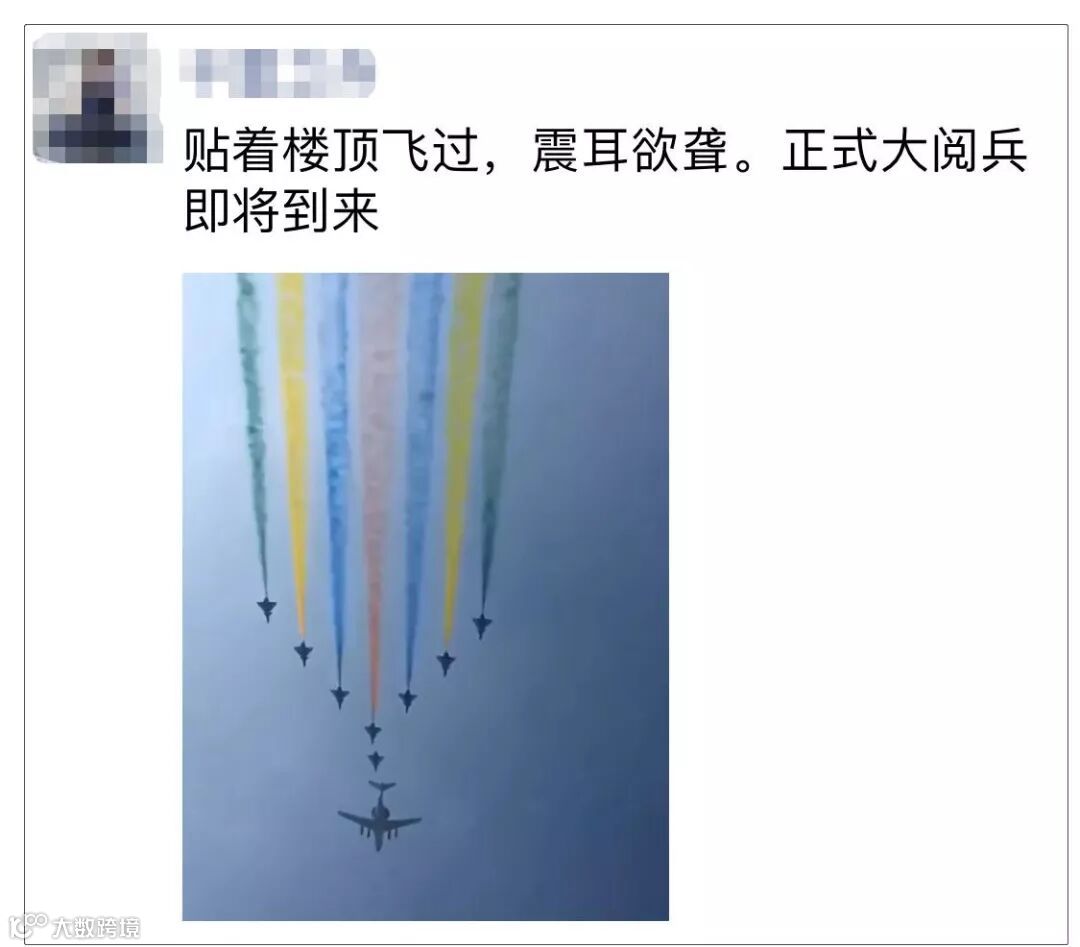1080x947 pixels.
Task: Click the leftmost green smoke trail
Action: click(253, 434)
